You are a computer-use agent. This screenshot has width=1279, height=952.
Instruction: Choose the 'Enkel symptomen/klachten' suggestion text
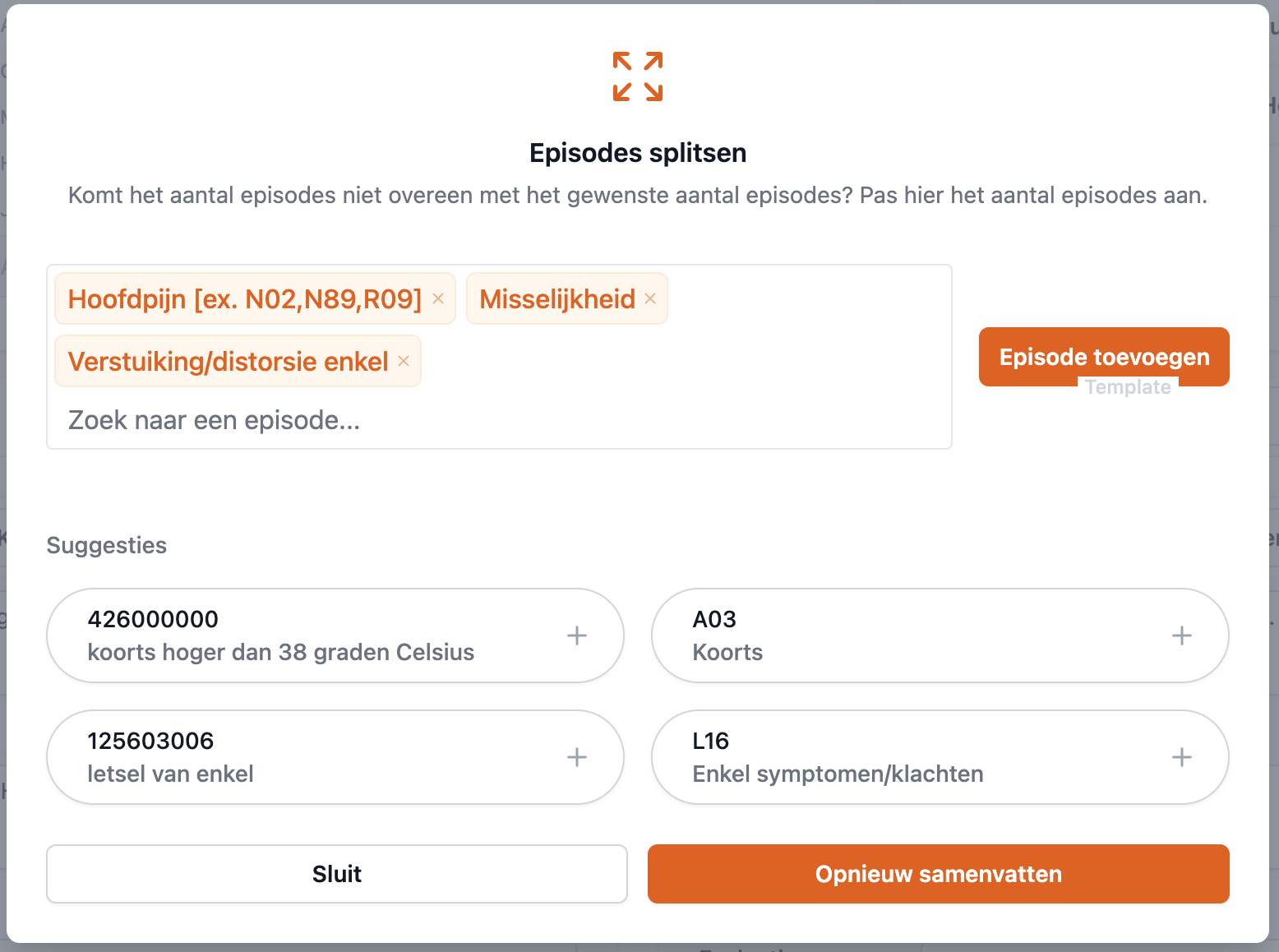pos(838,774)
